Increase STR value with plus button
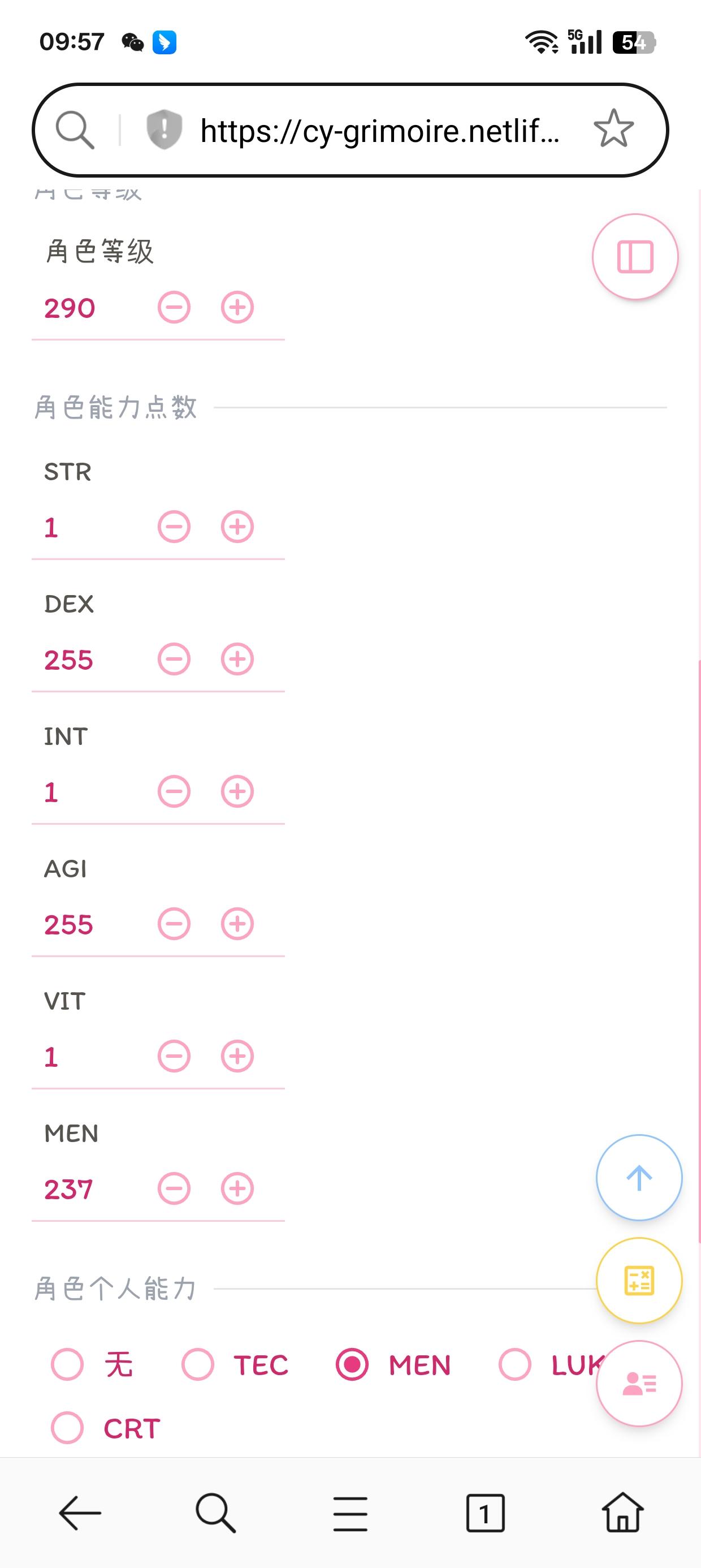This screenshot has width=701, height=1568. point(237,527)
